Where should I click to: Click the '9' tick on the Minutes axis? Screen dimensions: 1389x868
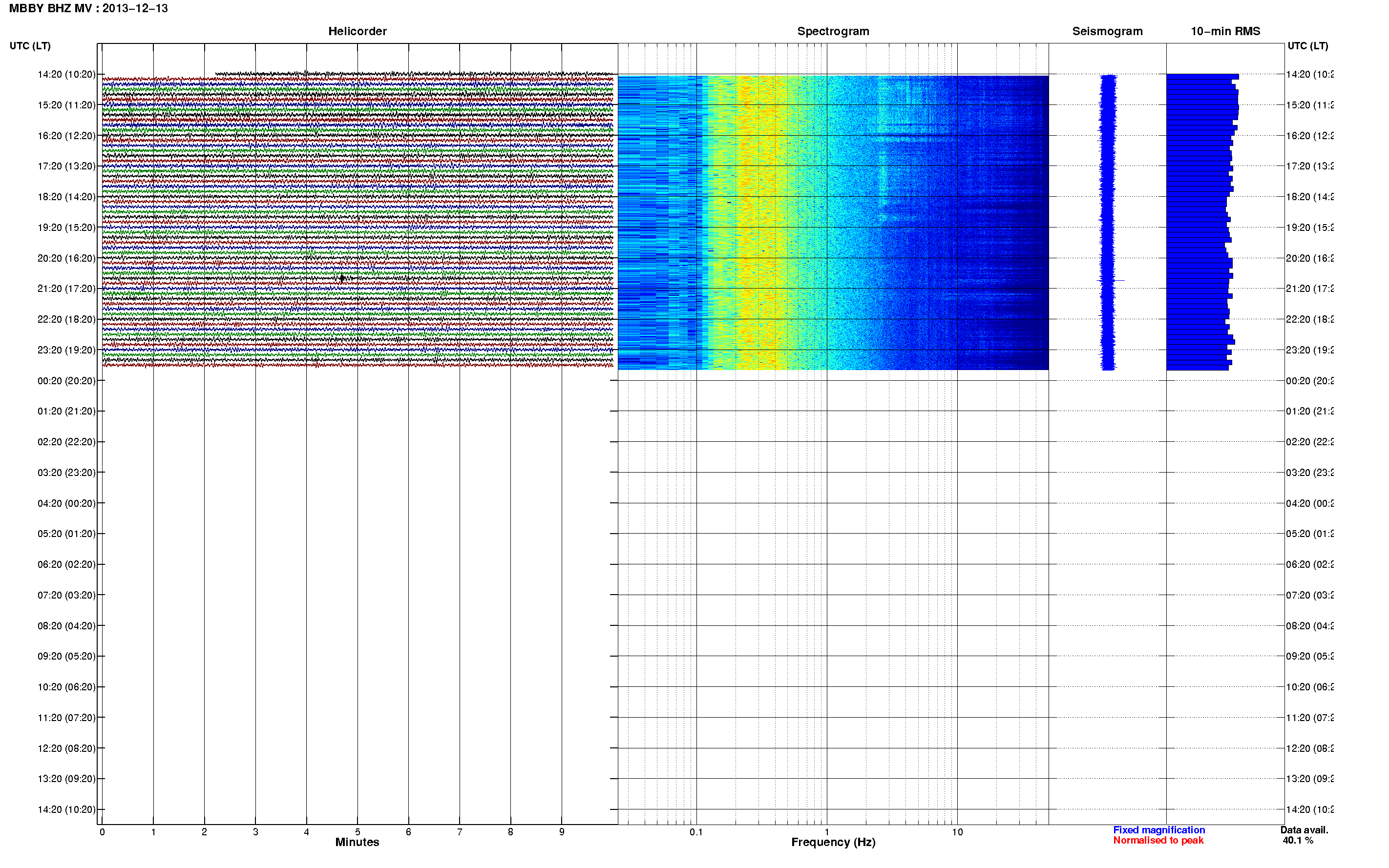(x=562, y=832)
